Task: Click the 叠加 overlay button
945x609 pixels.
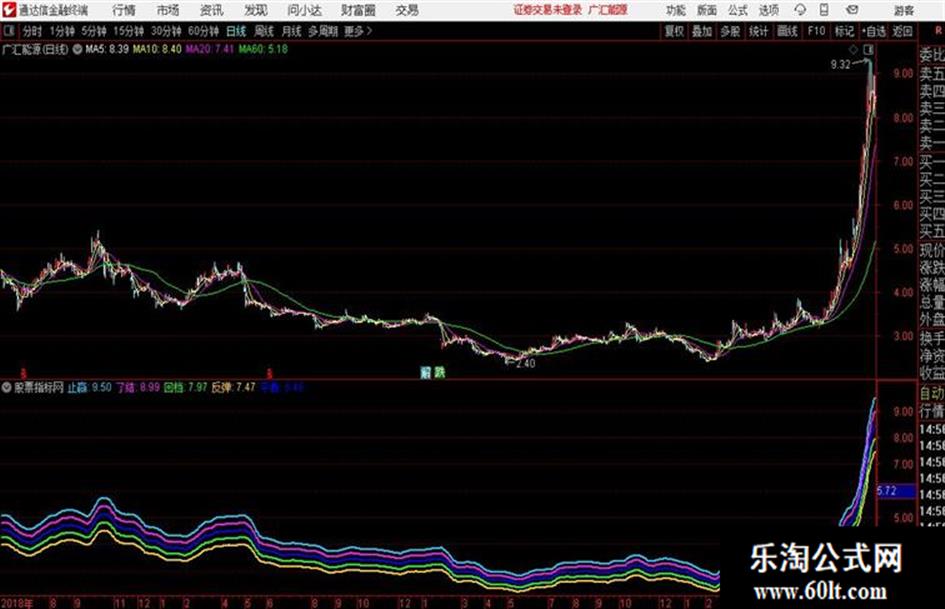Action: pos(702,31)
